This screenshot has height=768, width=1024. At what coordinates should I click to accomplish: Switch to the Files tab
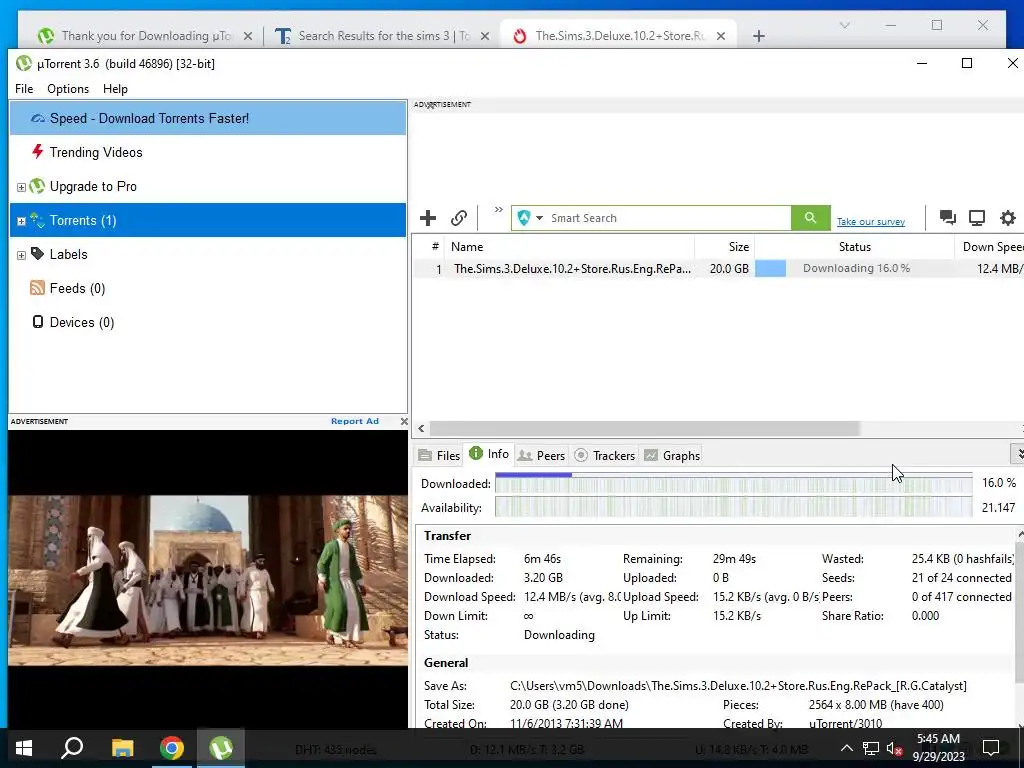440,455
